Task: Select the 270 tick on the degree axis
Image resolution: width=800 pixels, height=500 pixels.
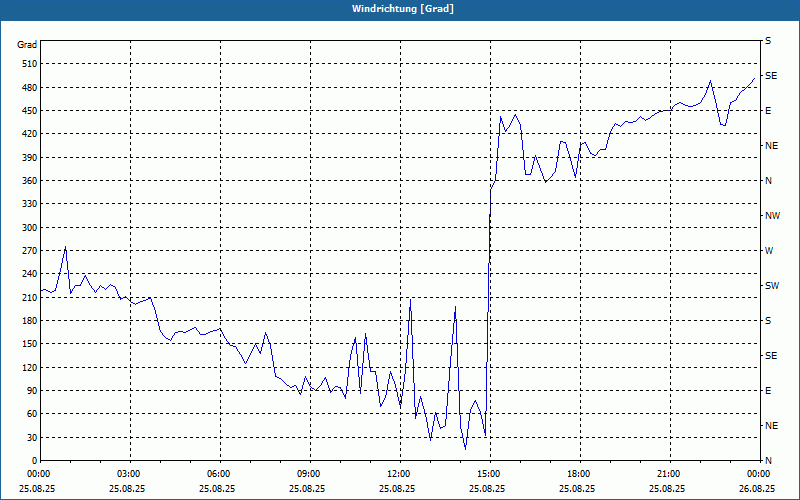Action: [30, 251]
